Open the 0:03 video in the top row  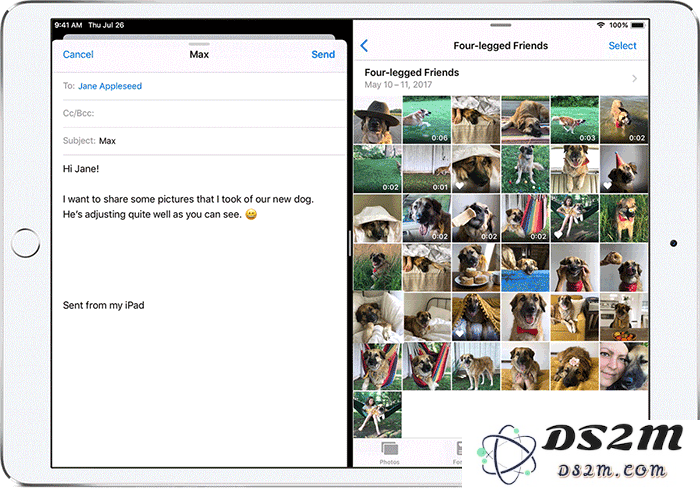(x=575, y=120)
